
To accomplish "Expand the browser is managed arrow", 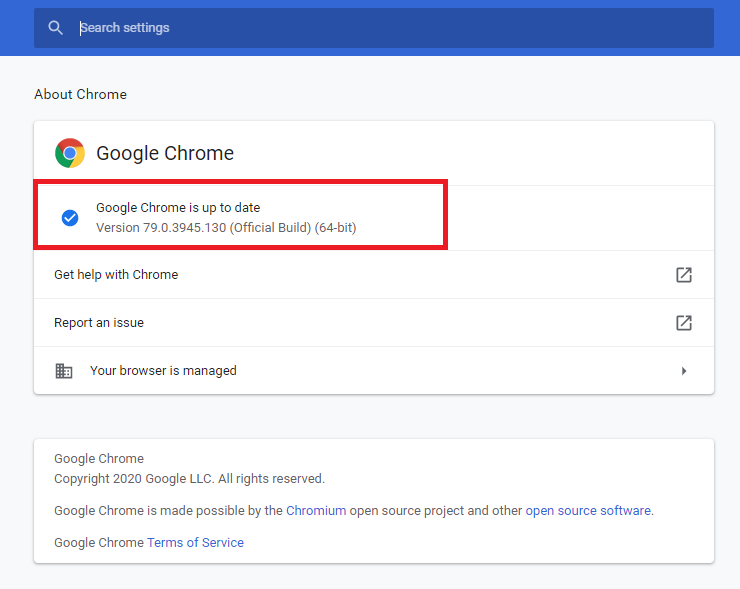I will click(x=684, y=371).
